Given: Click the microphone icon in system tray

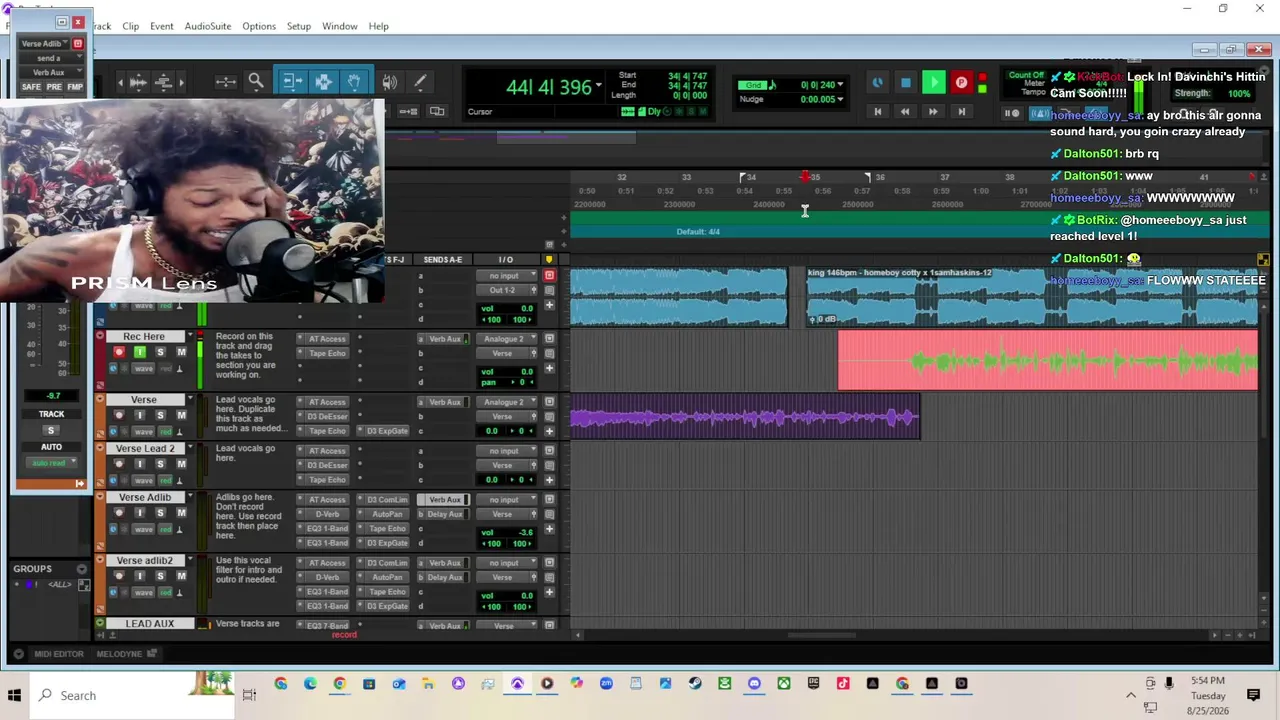Looking at the screenshot, I should pos(1169,684).
